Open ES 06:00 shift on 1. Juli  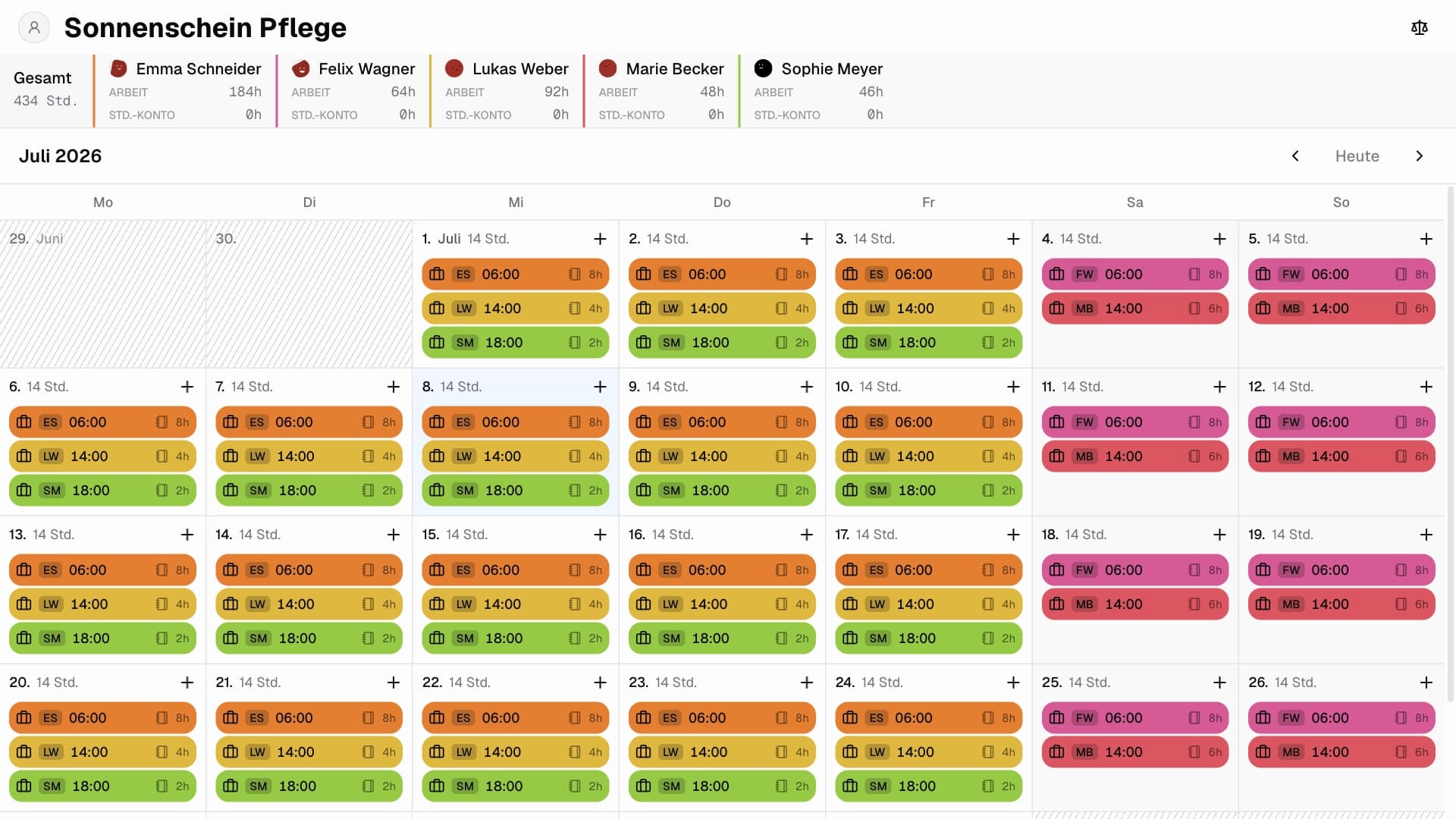(516, 274)
